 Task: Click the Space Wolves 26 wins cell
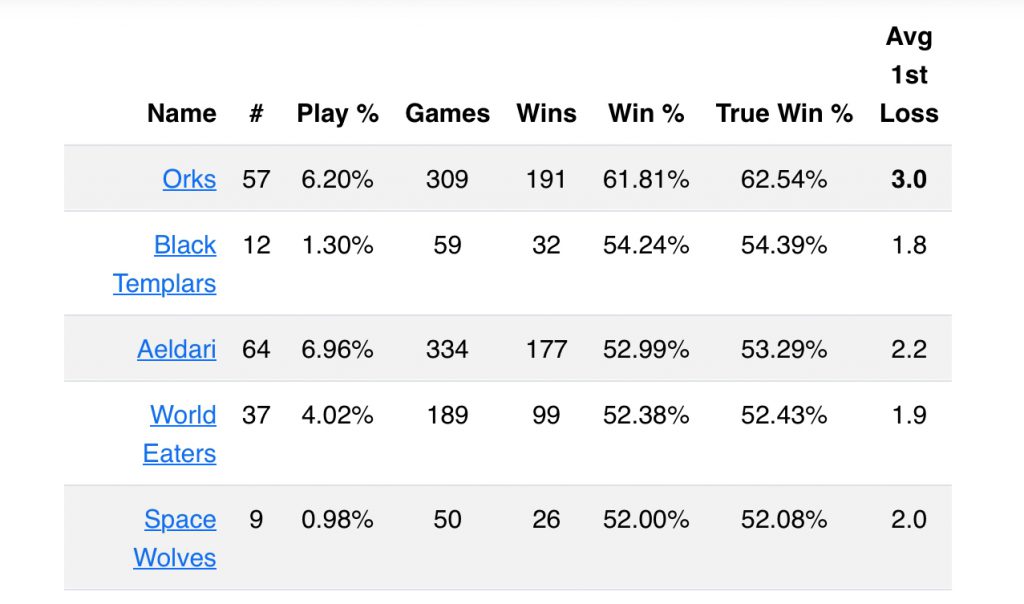(x=546, y=521)
